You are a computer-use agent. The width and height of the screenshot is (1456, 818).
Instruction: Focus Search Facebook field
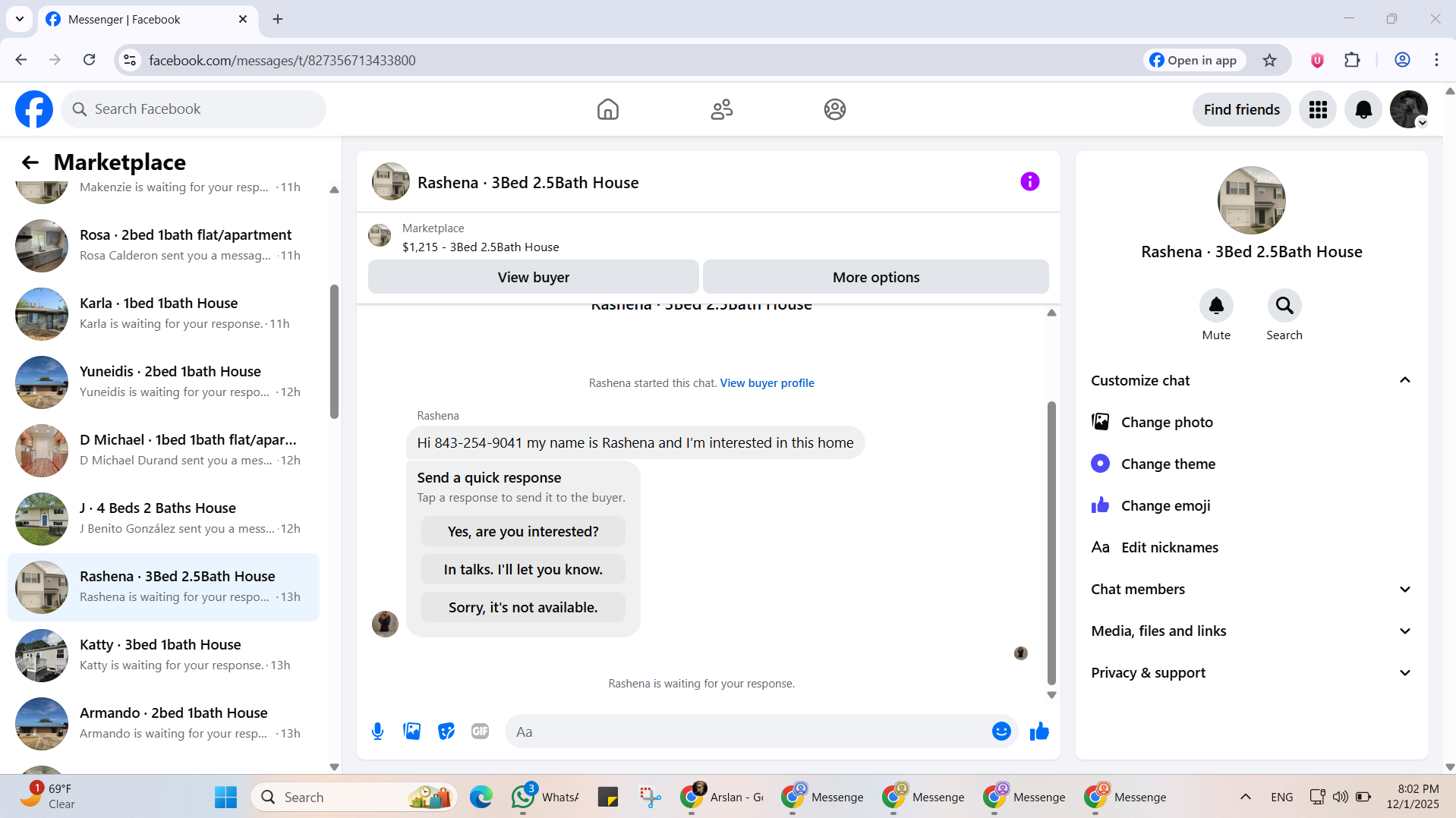pos(194,109)
